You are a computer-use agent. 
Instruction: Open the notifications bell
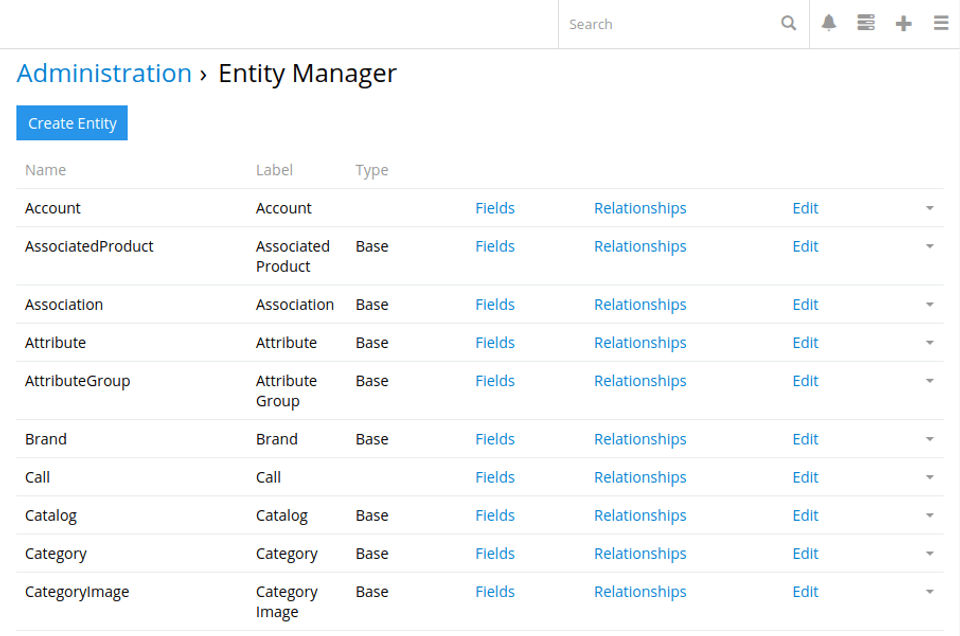[x=829, y=24]
